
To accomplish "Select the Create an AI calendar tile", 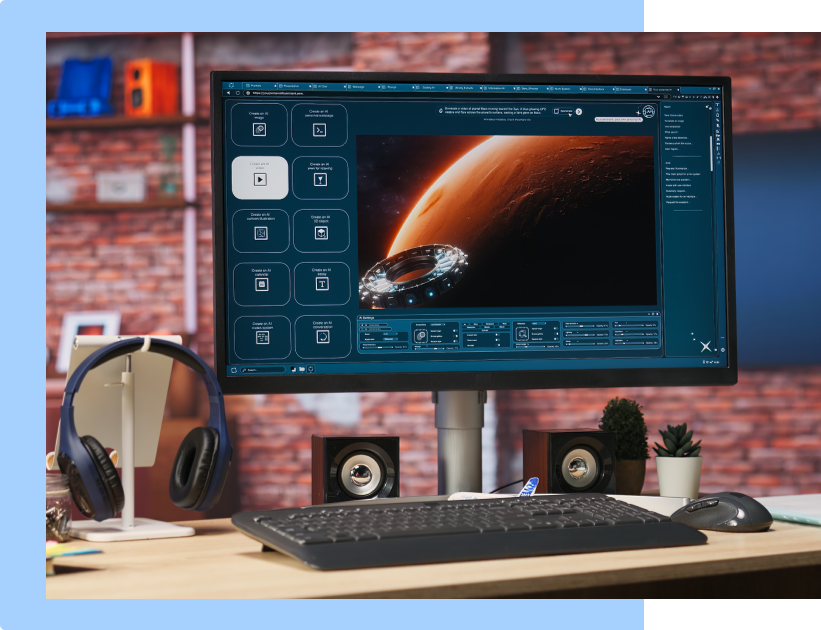I will tap(261, 284).
